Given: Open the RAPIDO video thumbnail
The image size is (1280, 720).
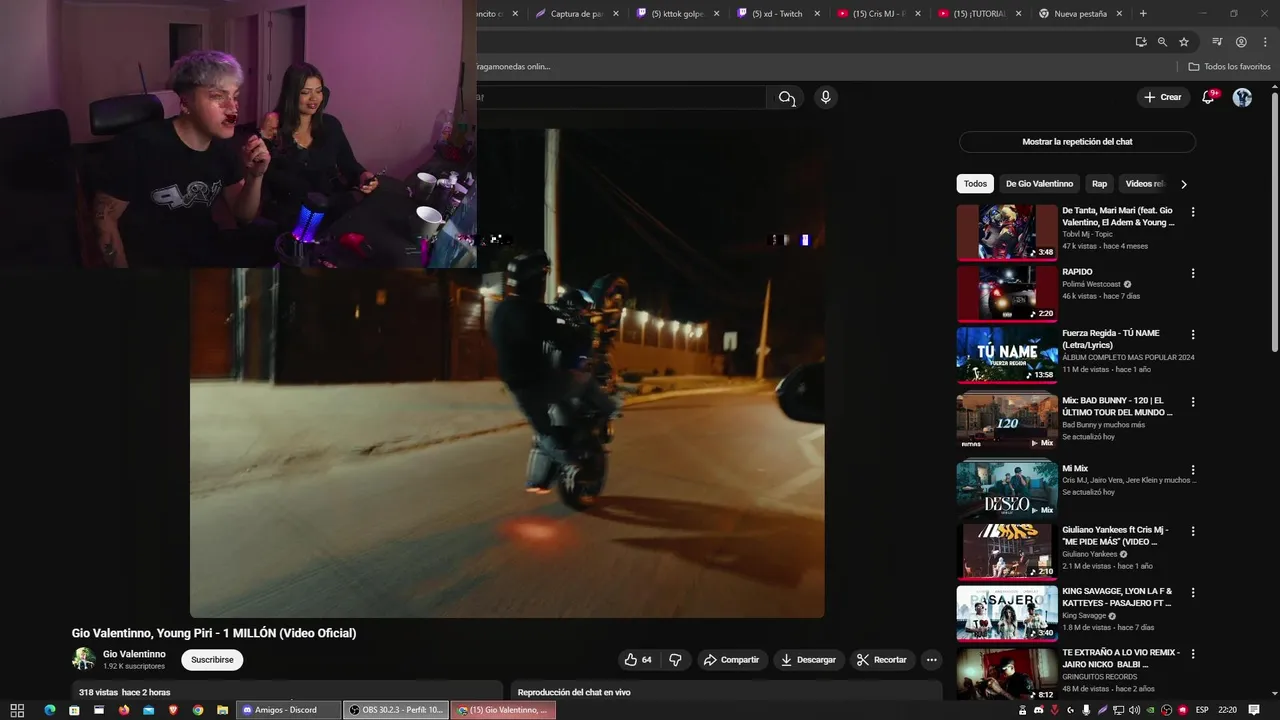Looking at the screenshot, I should 1007,294.
